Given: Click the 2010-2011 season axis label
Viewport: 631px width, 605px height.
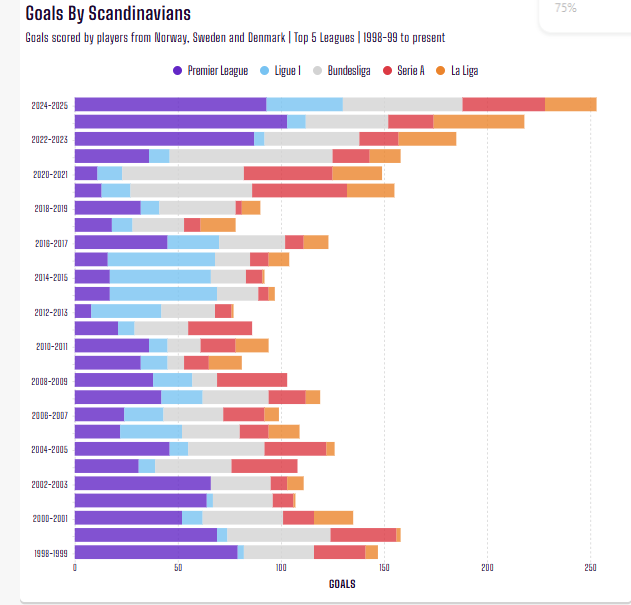Looking at the screenshot, I should coord(49,346).
